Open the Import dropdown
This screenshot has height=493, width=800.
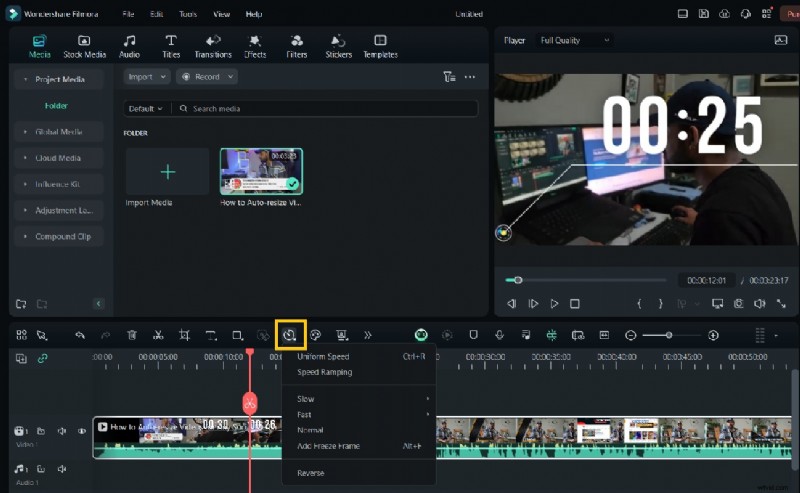tap(146, 77)
